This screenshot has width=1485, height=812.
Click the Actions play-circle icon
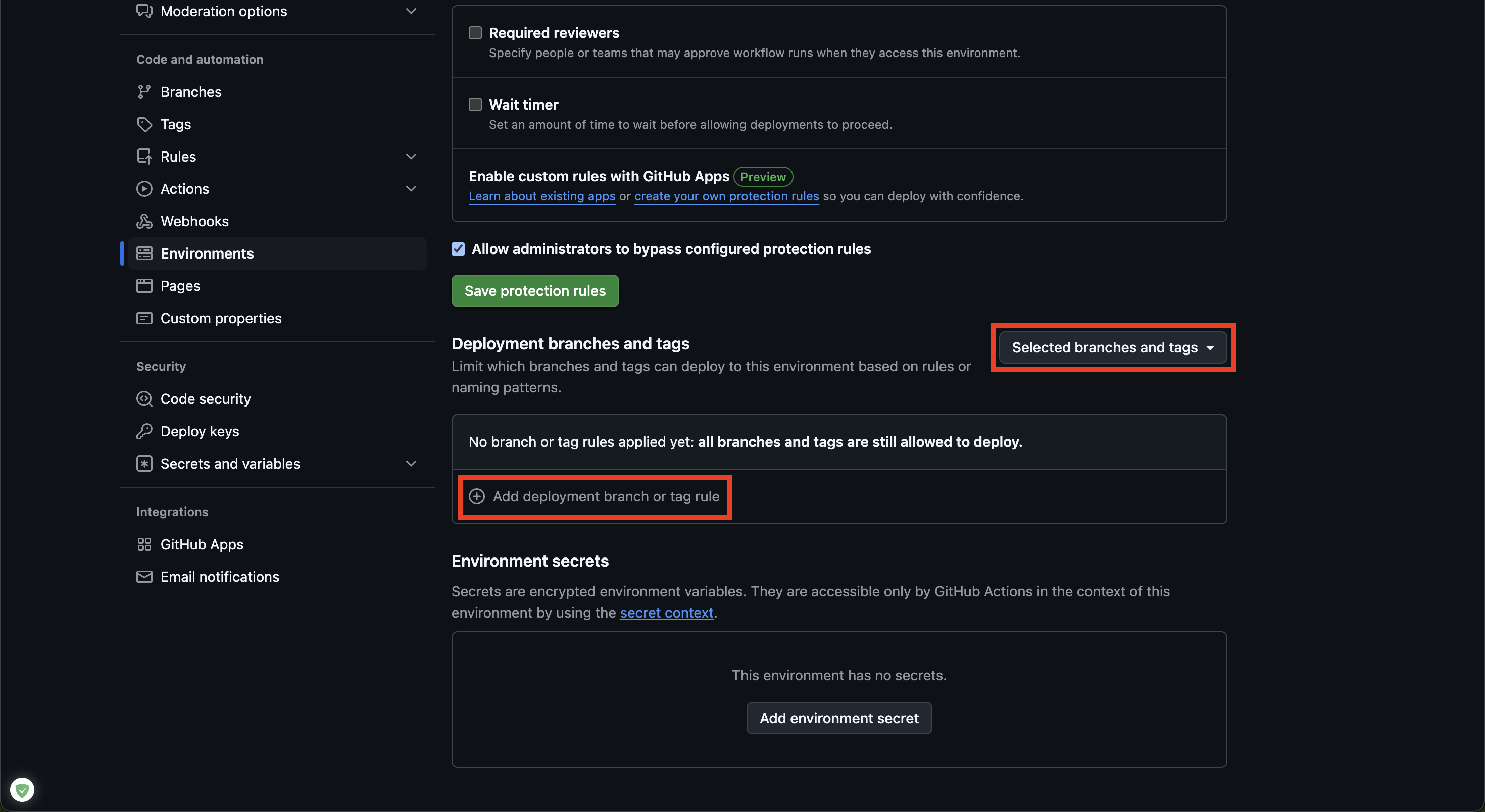(x=144, y=188)
